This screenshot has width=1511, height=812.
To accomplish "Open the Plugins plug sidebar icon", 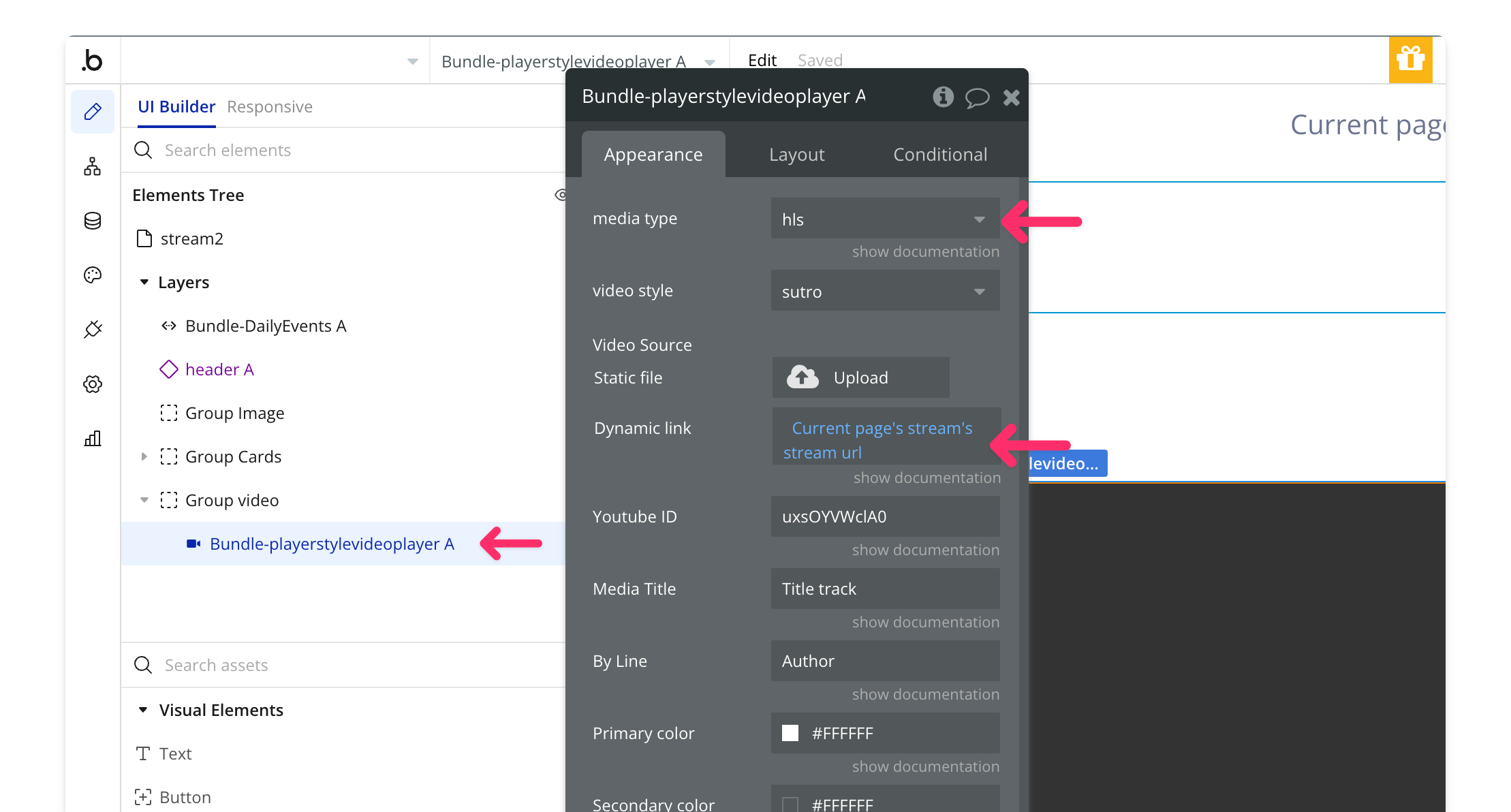I will [93, 330].
